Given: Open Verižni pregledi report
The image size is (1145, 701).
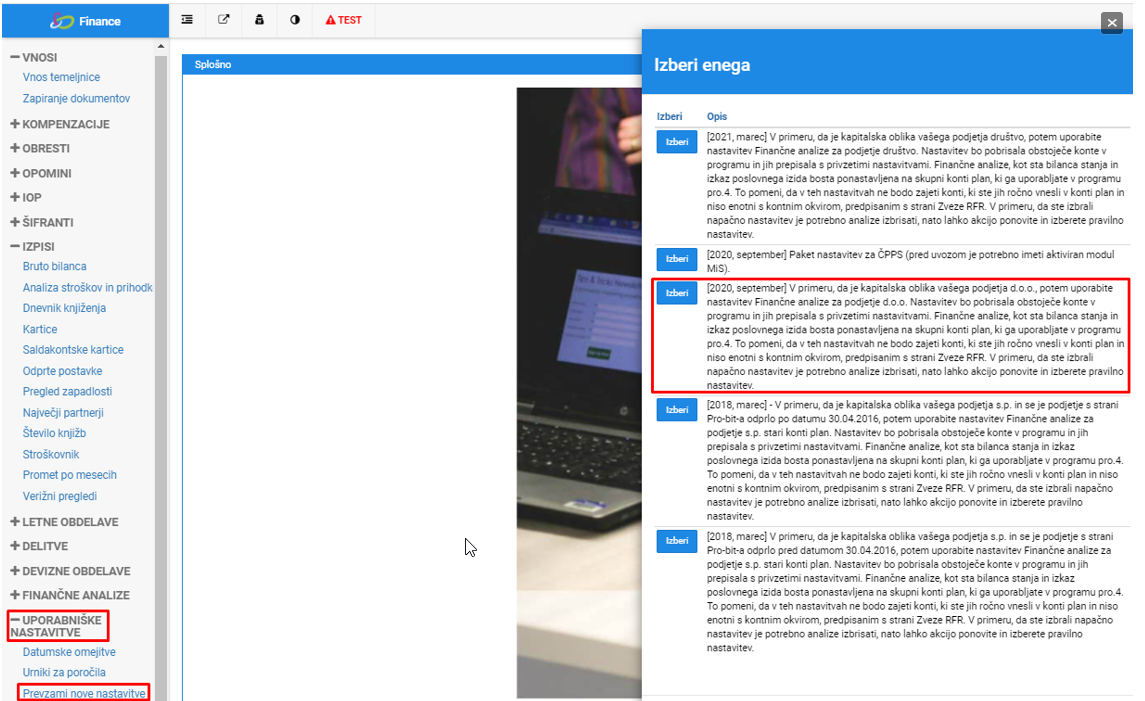Looking at the screenshot, I should (59, 495).
